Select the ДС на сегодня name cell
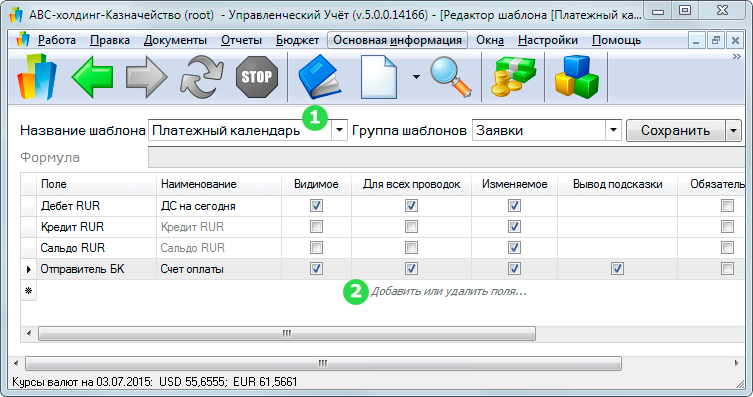 [x=219, y=205]
